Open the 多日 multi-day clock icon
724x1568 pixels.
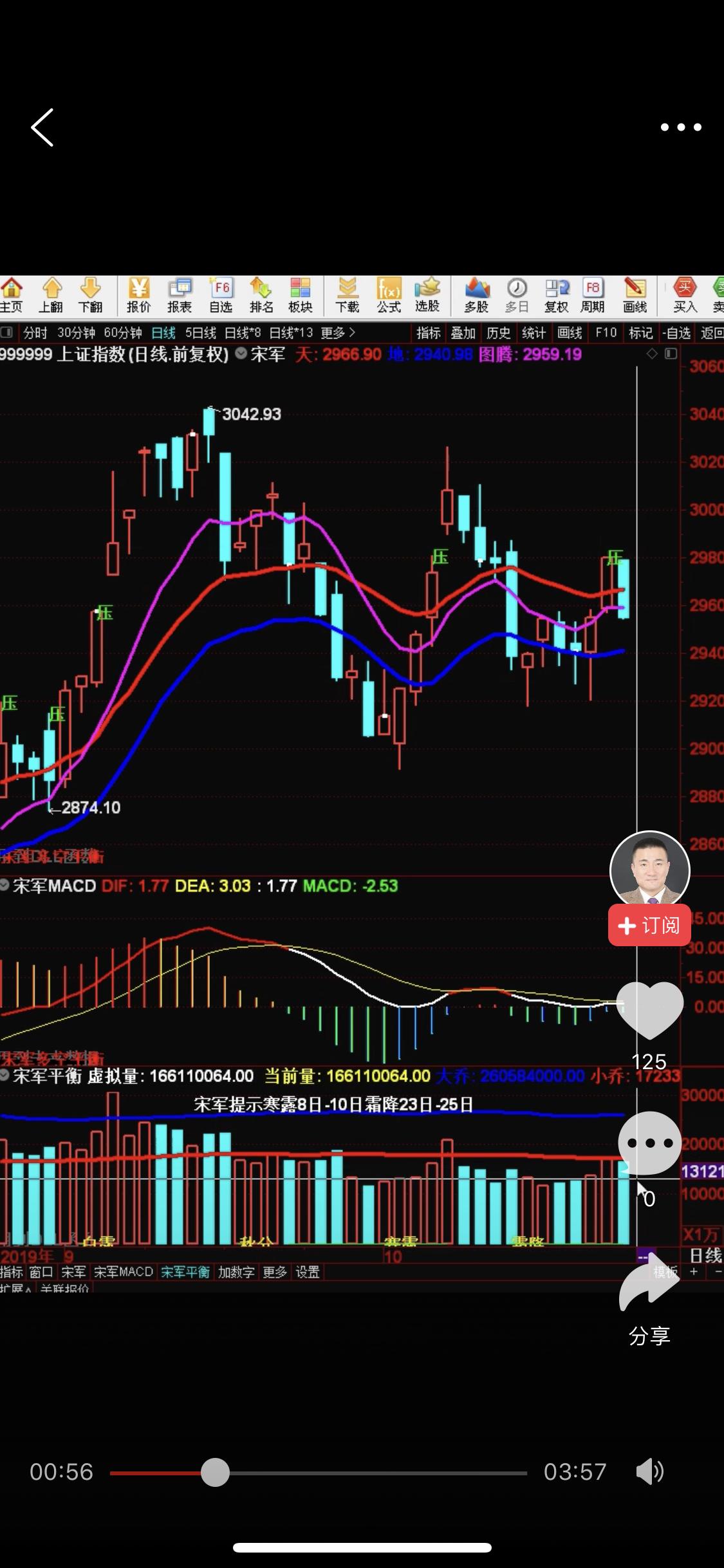click(x=517, y=295)
